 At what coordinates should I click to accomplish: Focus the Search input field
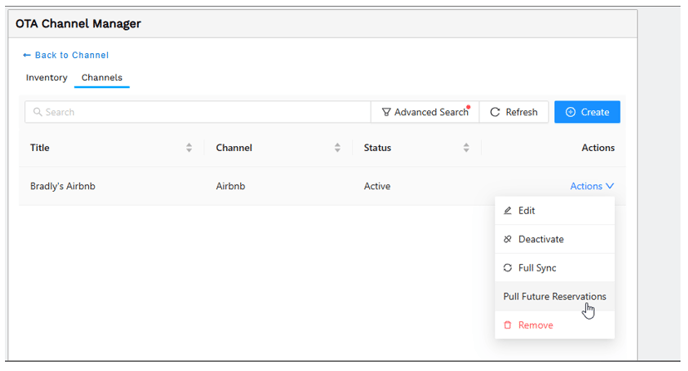coord(197,112)
